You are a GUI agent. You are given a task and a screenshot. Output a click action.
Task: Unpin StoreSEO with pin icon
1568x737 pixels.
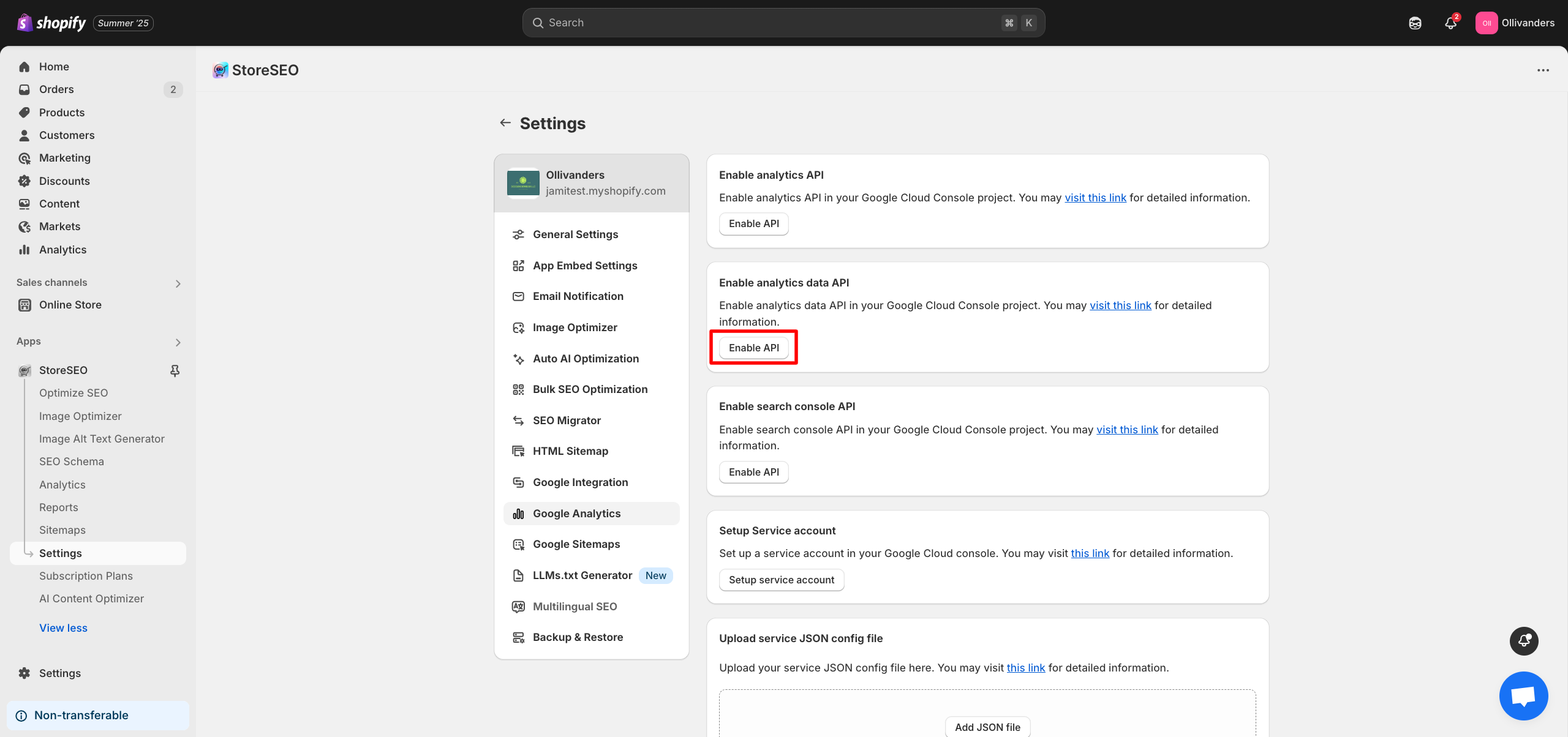175,370
